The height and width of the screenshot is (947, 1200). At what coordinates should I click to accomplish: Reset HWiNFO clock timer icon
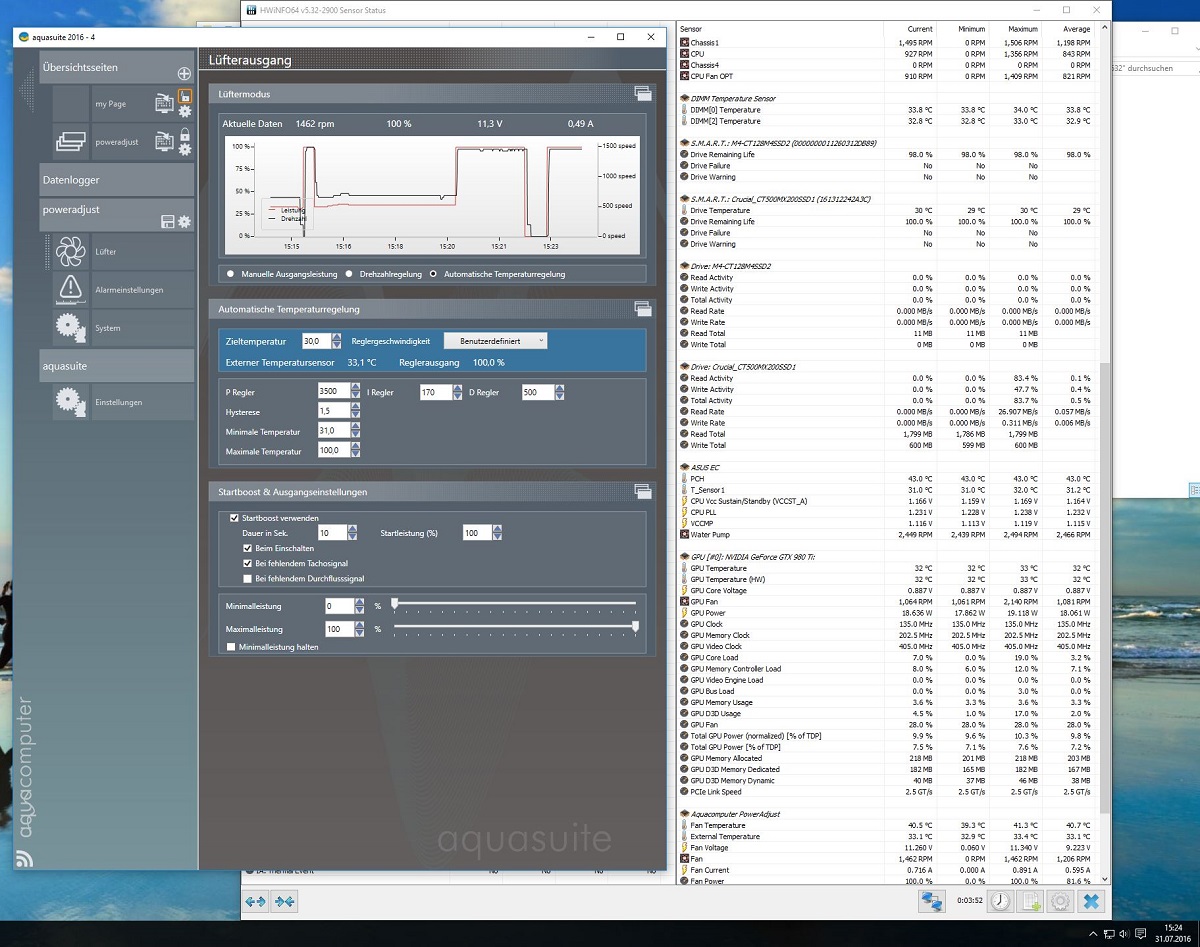1001,901
